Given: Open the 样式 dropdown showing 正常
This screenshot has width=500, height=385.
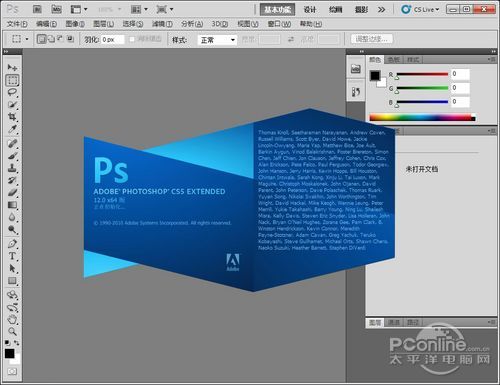Looking at the screenshot, I should 217,40.
